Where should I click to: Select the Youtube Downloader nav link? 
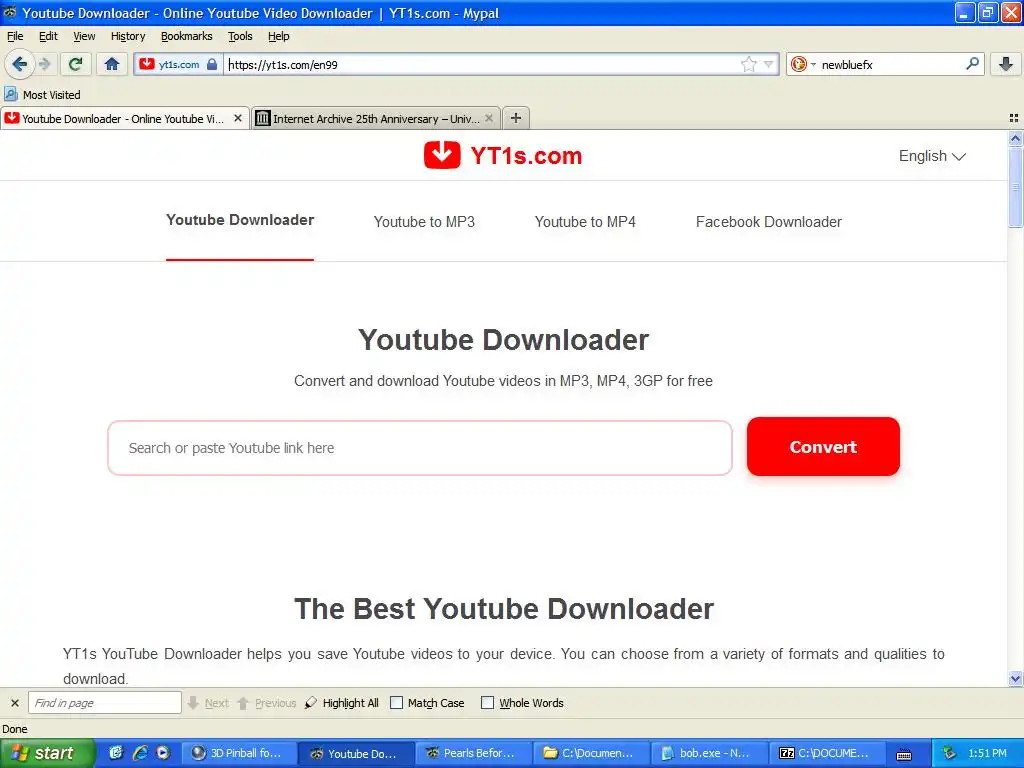click(x=240, y=220)
